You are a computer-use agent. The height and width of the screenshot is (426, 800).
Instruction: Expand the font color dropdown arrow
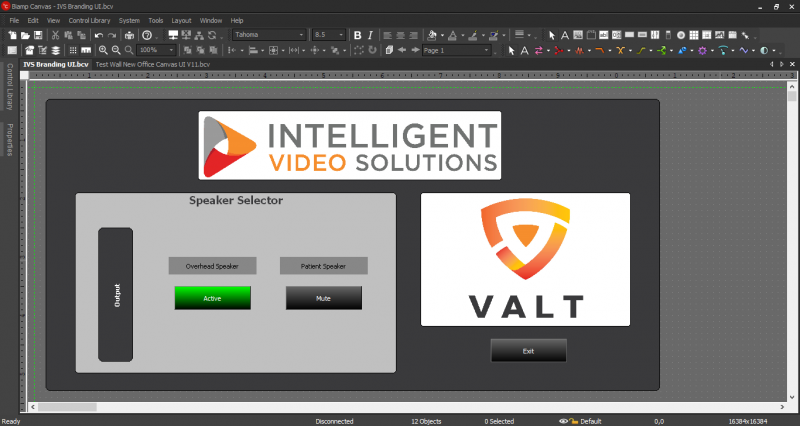point(462,35)
